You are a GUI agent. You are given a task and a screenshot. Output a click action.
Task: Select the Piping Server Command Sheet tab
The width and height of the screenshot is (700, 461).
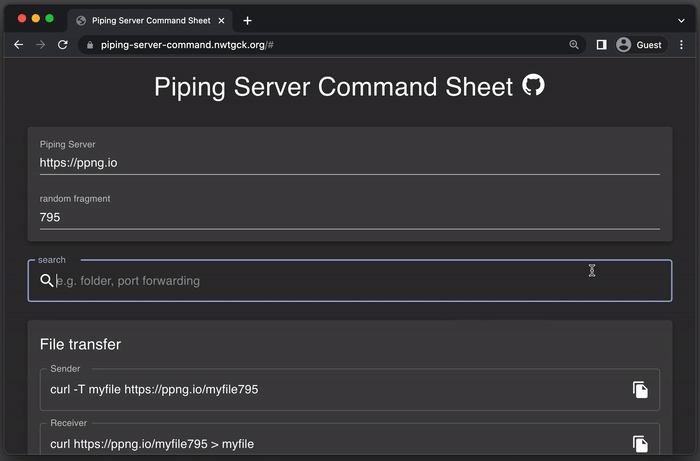click(150, 20)
